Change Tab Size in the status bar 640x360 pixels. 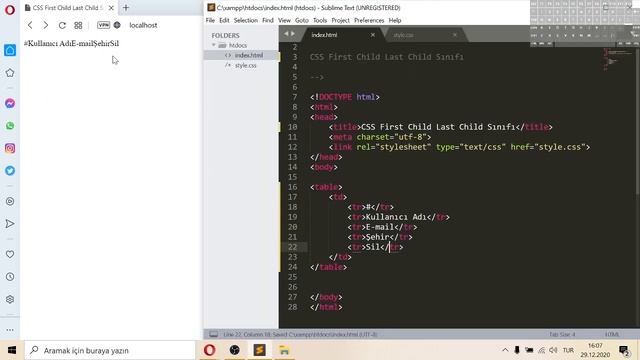pyautogui.click(x=562, y=334)
